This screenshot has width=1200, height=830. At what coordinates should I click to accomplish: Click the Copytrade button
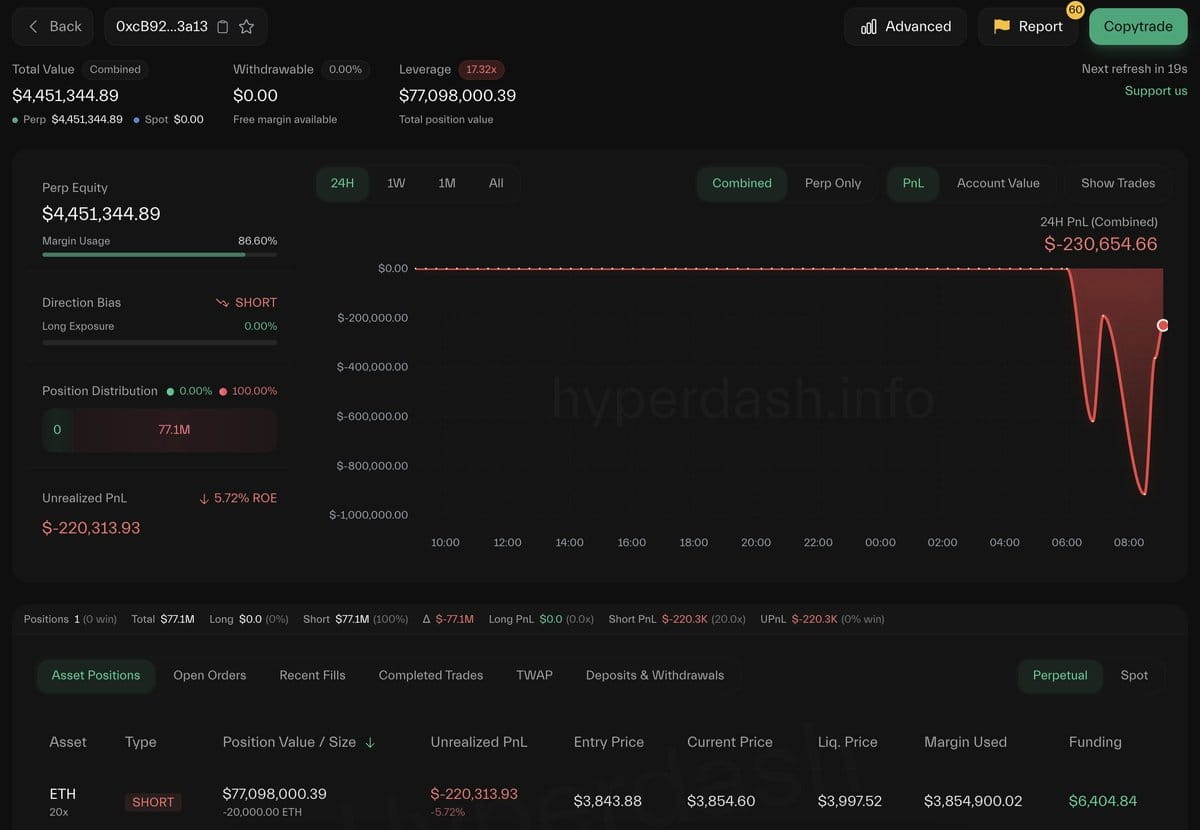(1138, 27)
